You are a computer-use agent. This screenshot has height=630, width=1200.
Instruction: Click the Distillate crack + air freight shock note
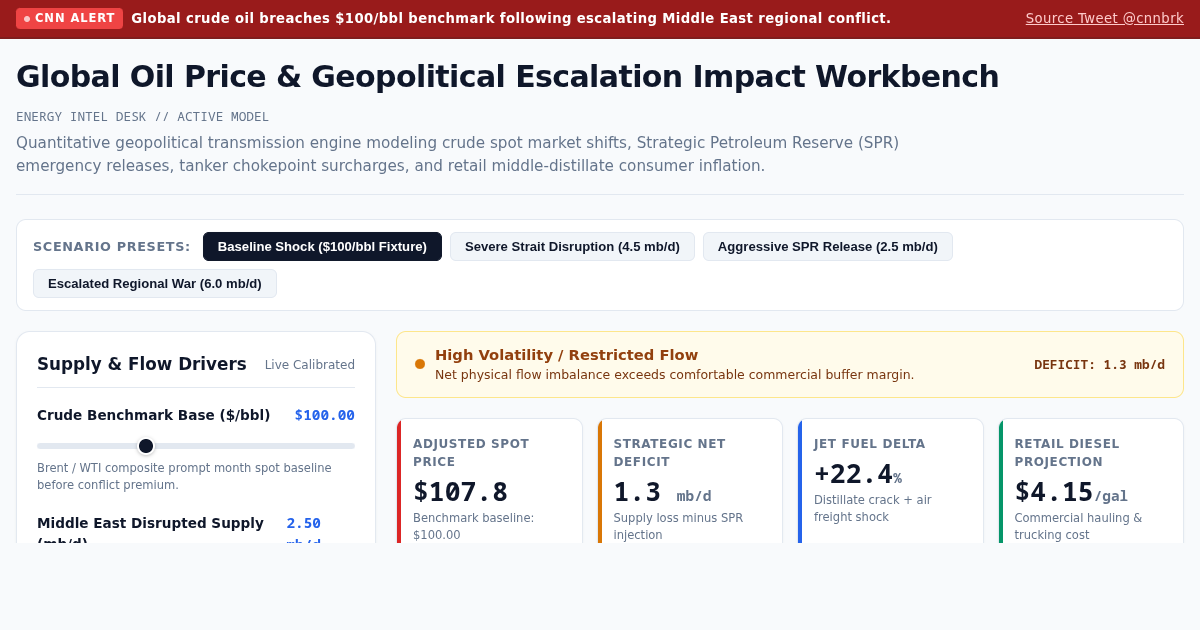[x=873, y=508]
